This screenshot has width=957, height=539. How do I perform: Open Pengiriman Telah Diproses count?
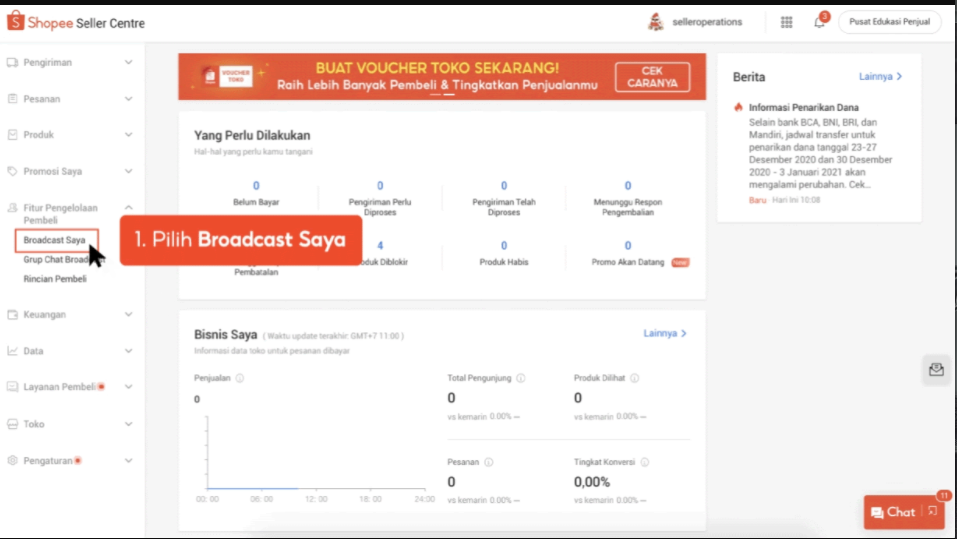click(504, 186)
